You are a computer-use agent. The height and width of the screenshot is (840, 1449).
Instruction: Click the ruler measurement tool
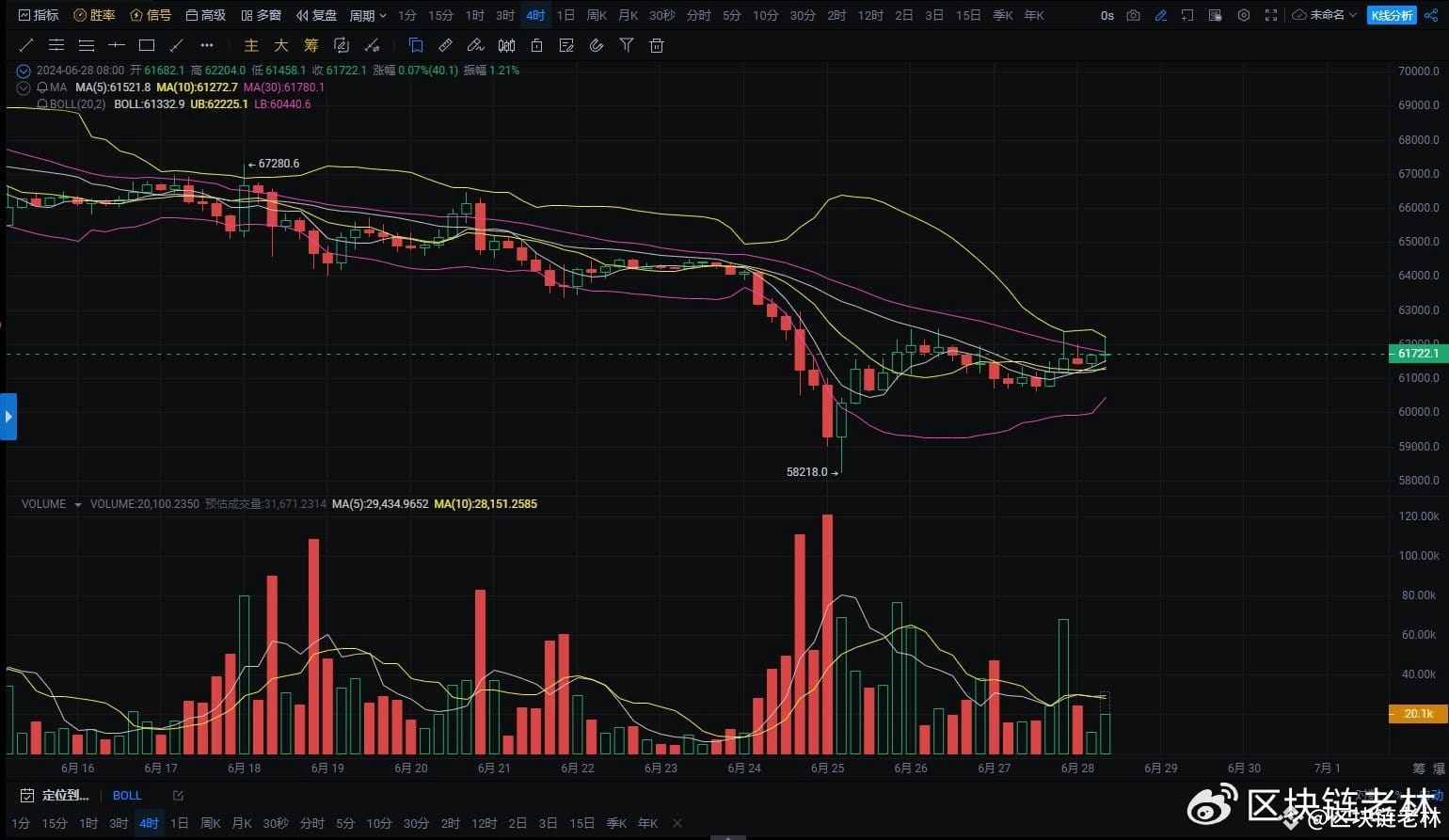[446, 45]
